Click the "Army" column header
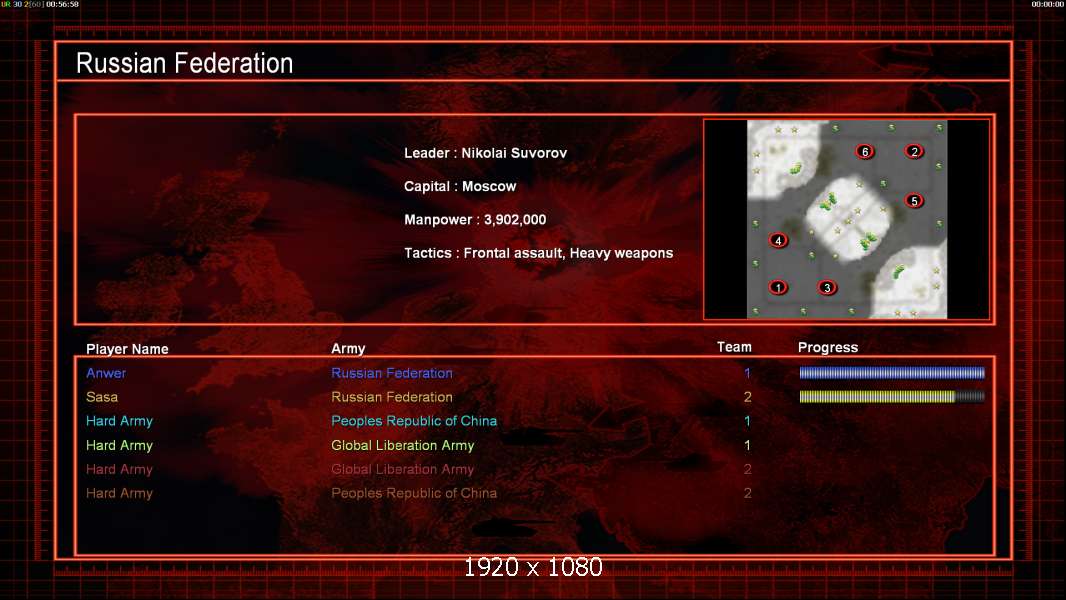This screenshot has width=1066, height=600. click(x=348, y=349)
